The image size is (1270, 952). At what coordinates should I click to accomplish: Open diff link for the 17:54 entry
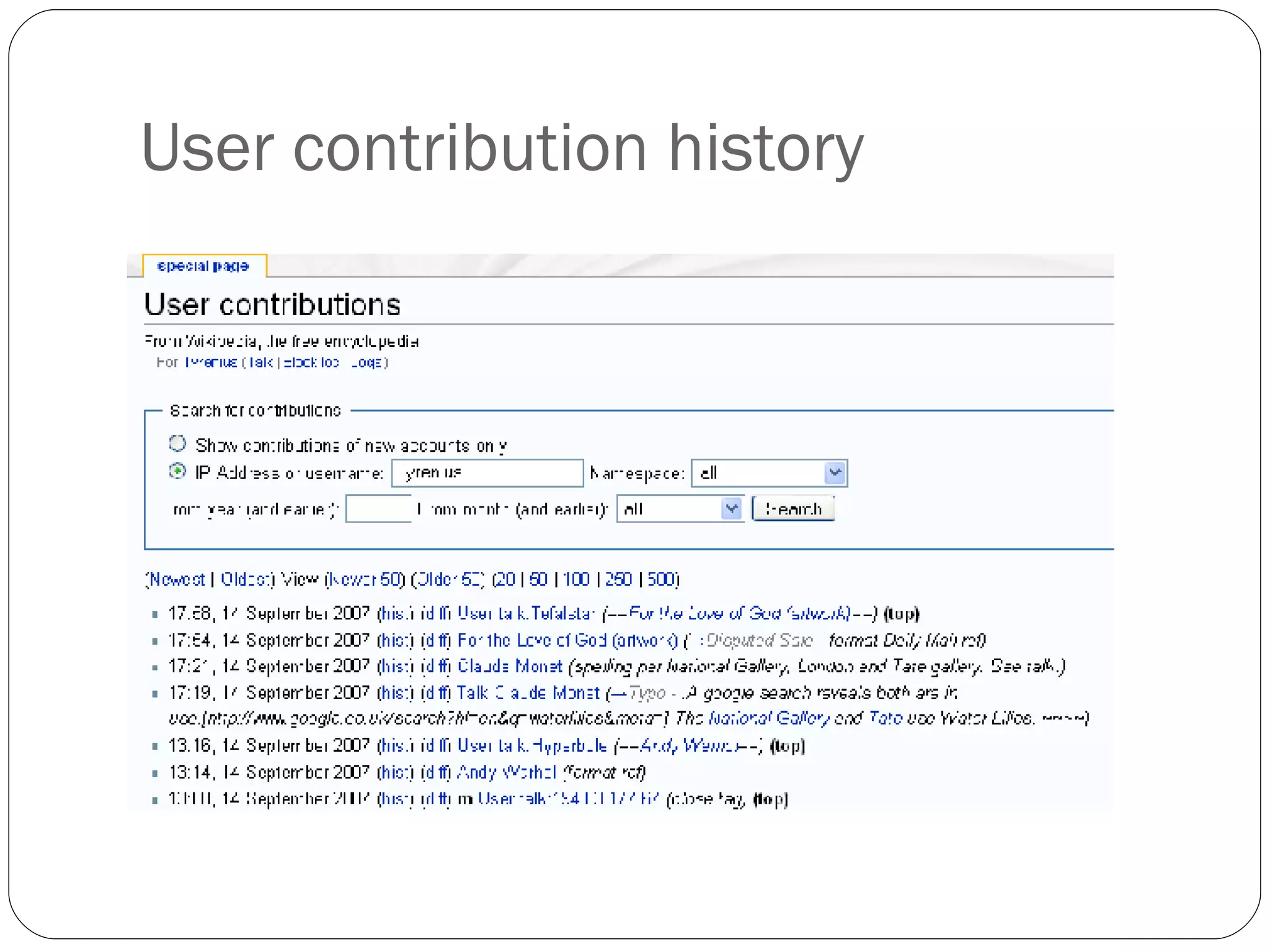point(436,640)
